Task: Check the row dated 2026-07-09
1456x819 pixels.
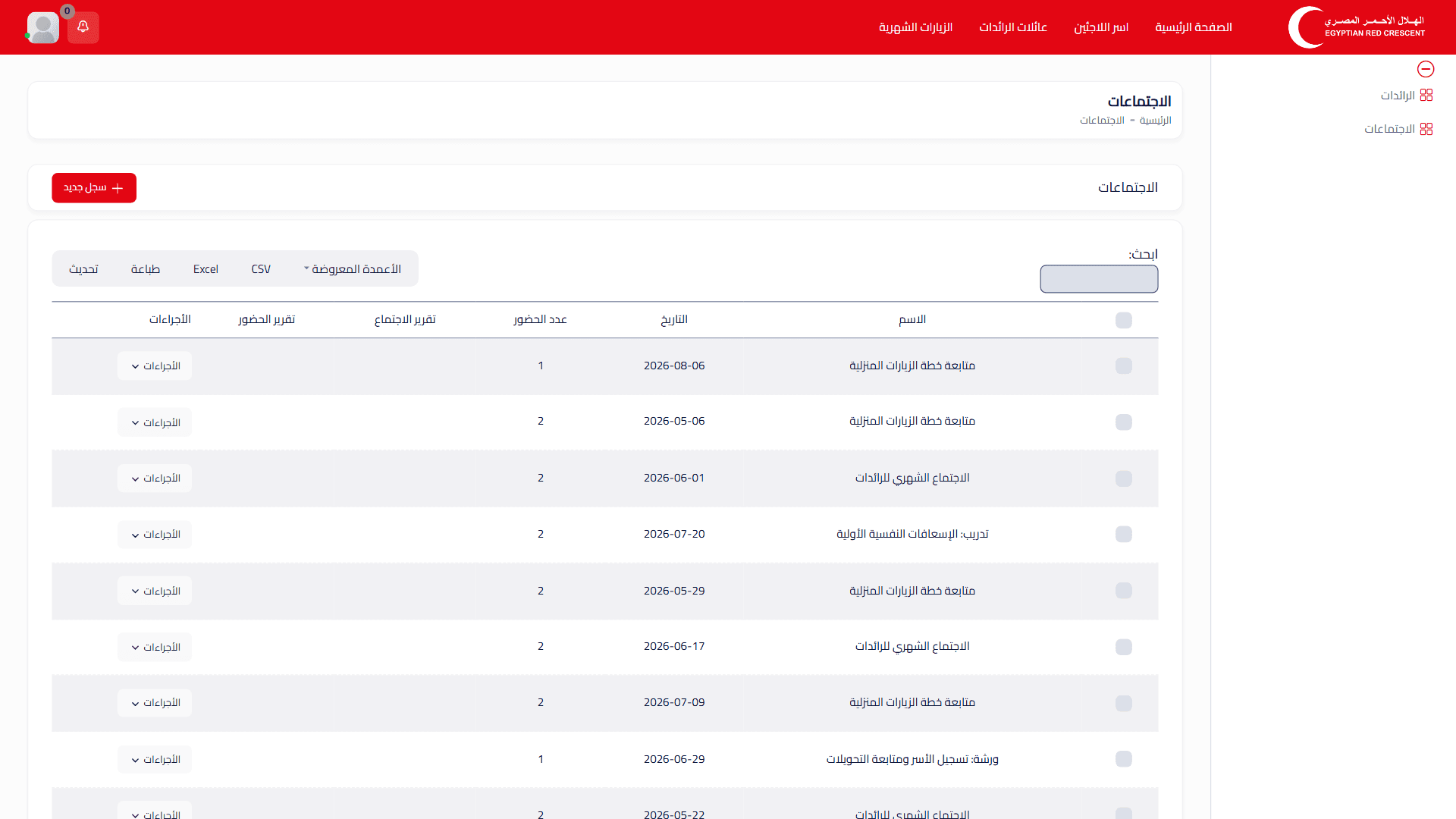Action: (x=1124, y=703)
